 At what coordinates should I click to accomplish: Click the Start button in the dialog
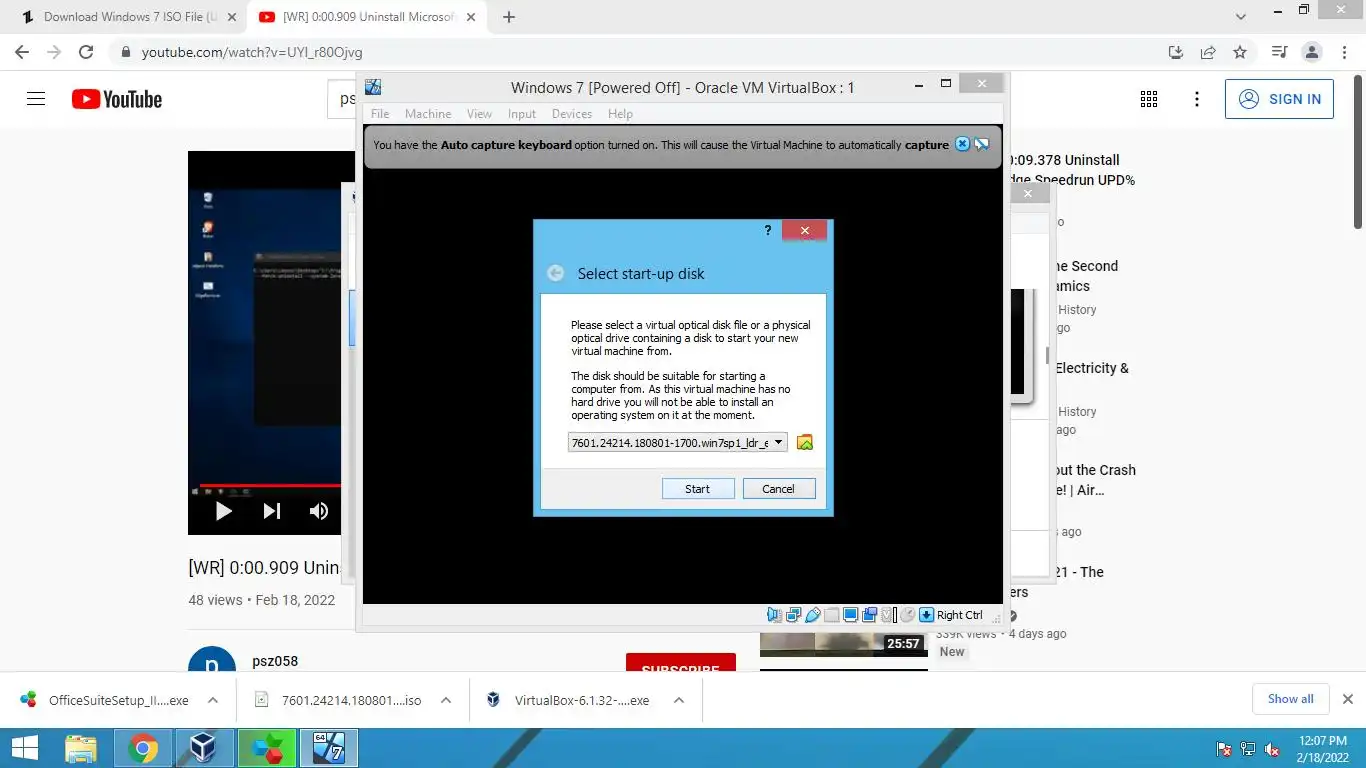click(x=698, y=489)
